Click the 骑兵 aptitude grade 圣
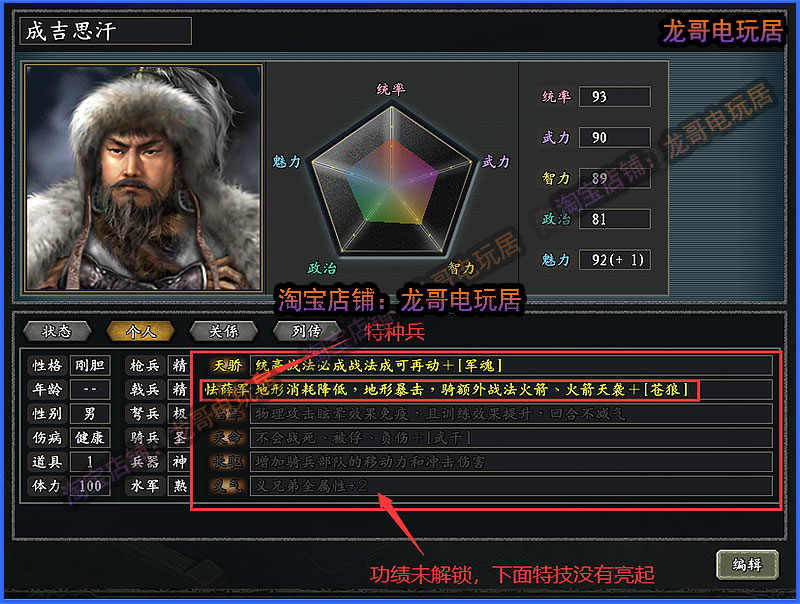 [180, 438]
